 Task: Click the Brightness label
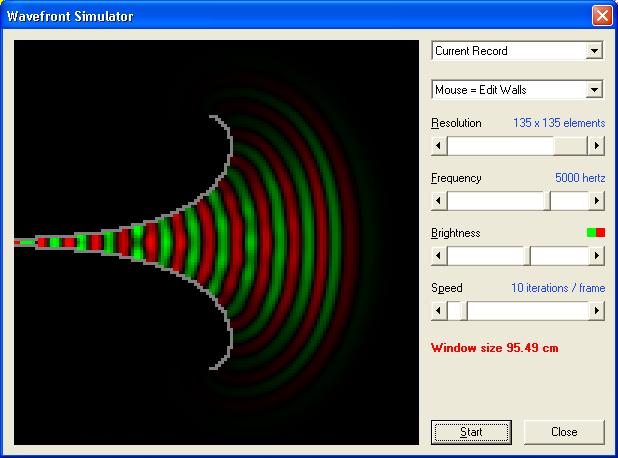(x=456, y=233)
